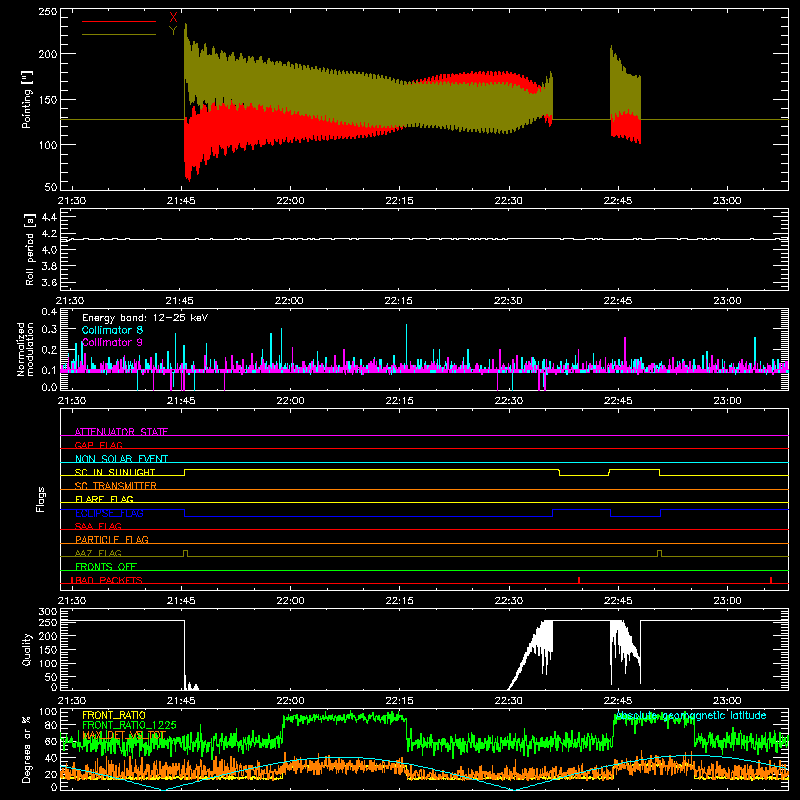The width and height of the screenshot is (800, 800).
Task: Click the 'Quality' vertical axis title
Action: (27, 649)
